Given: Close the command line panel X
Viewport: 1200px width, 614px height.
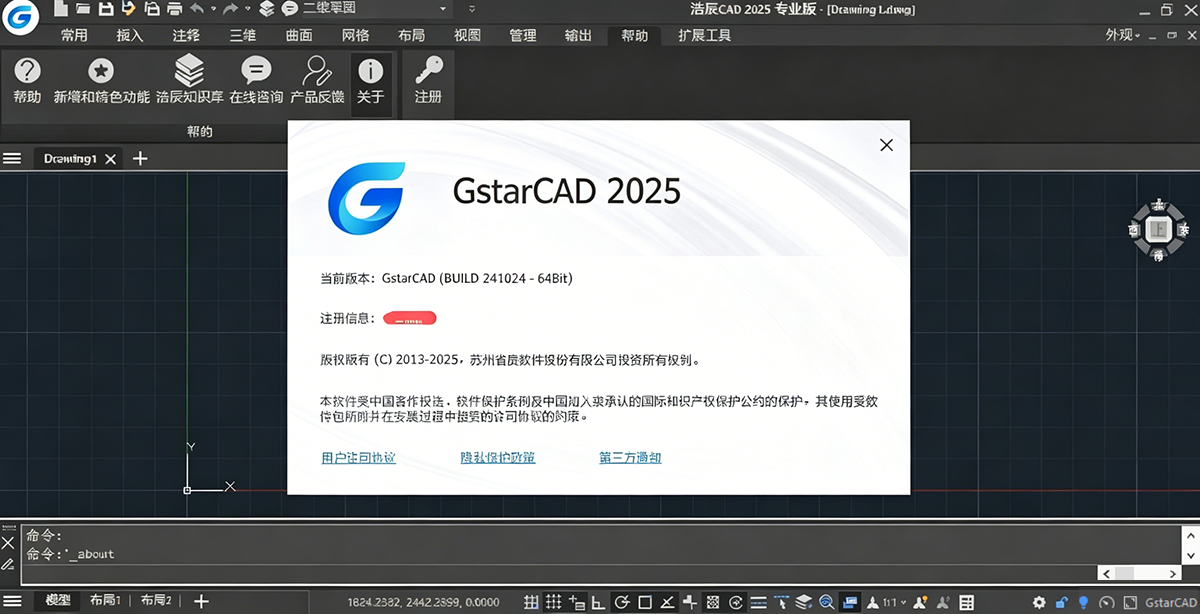Looking at the screenshot, I should point(8,543).
